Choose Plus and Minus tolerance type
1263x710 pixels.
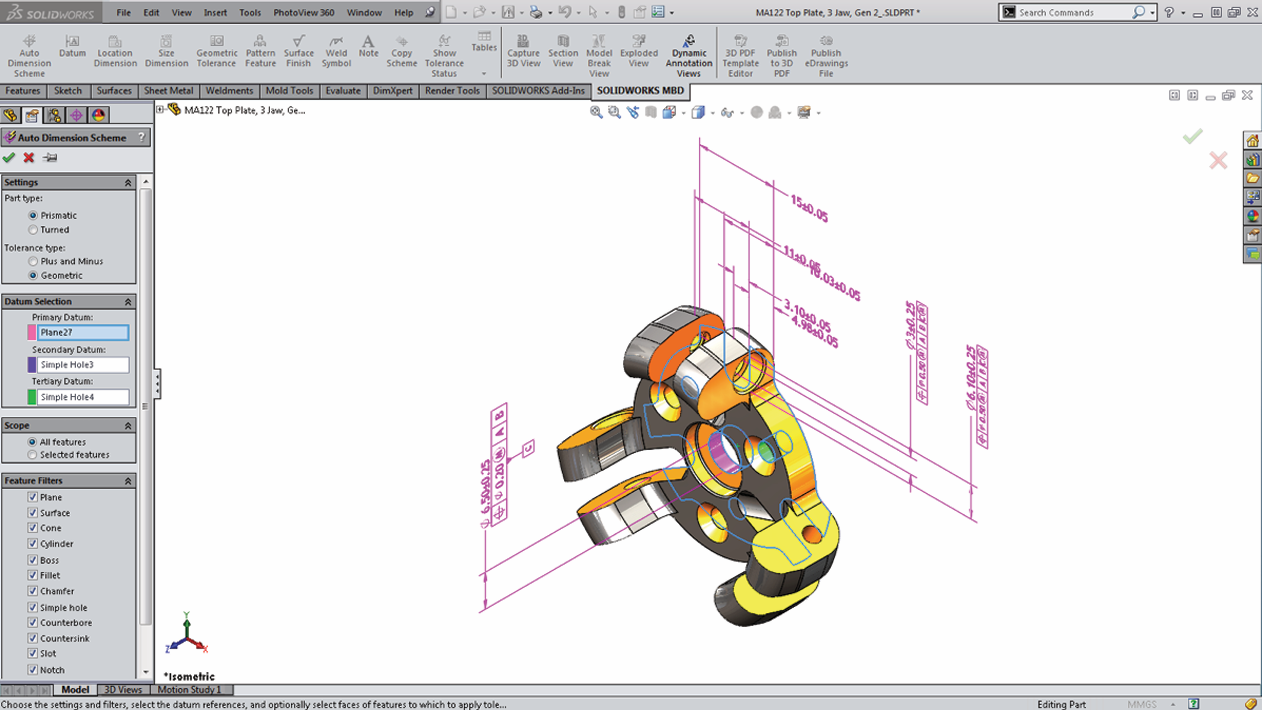click(34, 262)
